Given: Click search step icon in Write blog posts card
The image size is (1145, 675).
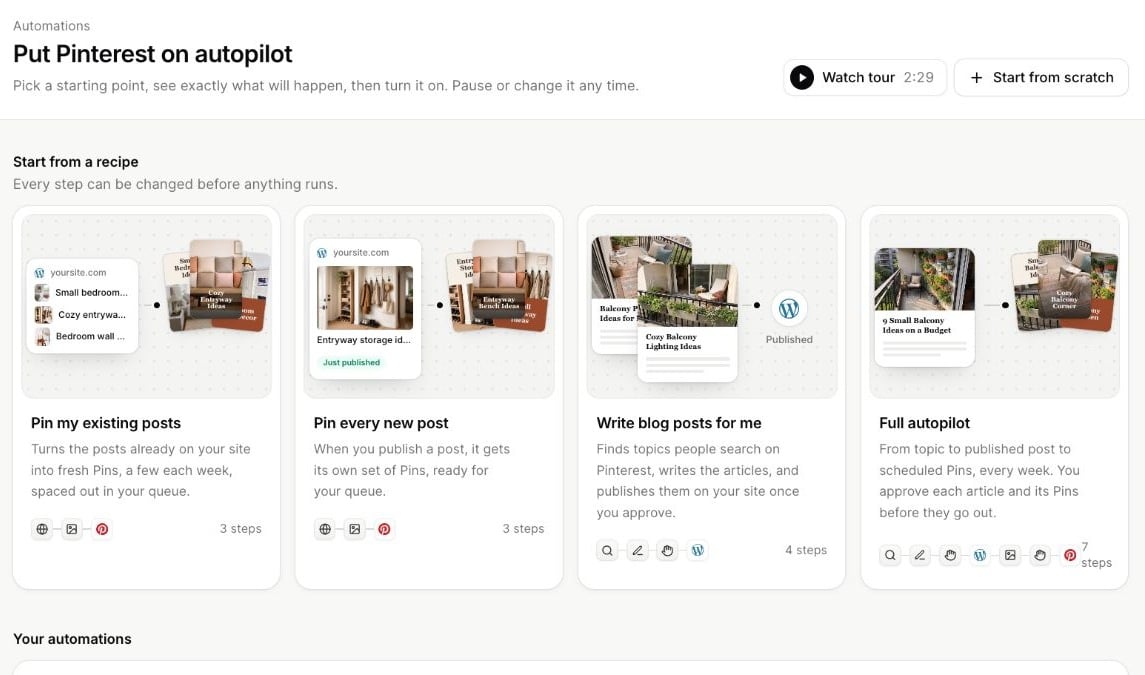Looking at the screenshot, I should pos(607,550).
